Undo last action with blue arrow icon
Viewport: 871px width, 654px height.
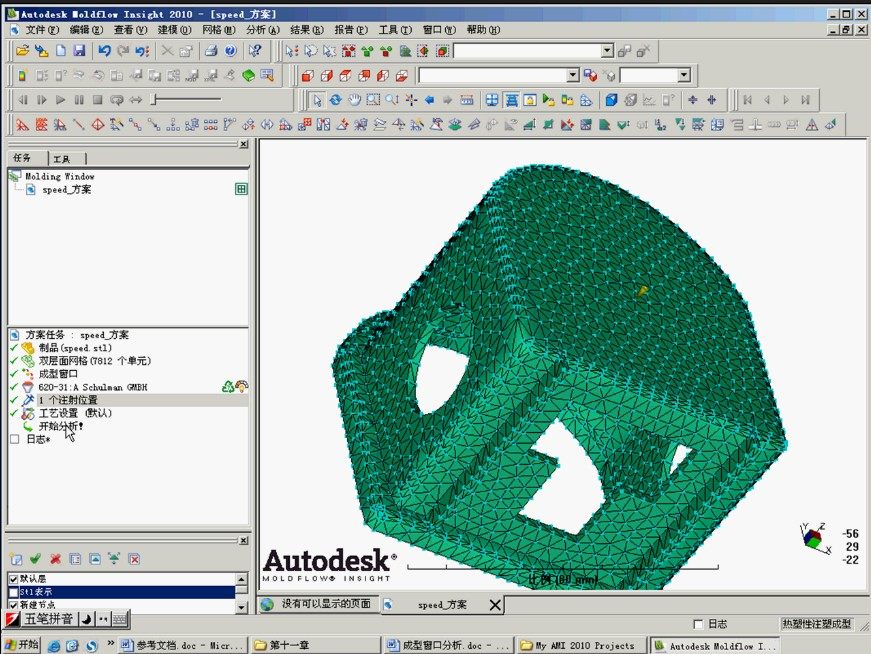(x=104, y=51)
